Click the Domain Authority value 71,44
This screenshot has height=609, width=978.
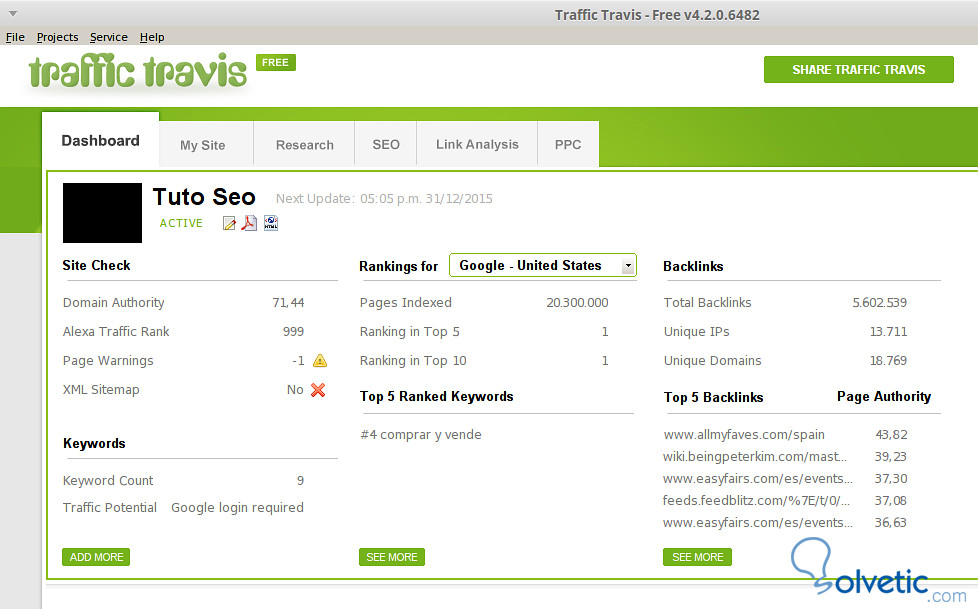click(x=288, y=303)
